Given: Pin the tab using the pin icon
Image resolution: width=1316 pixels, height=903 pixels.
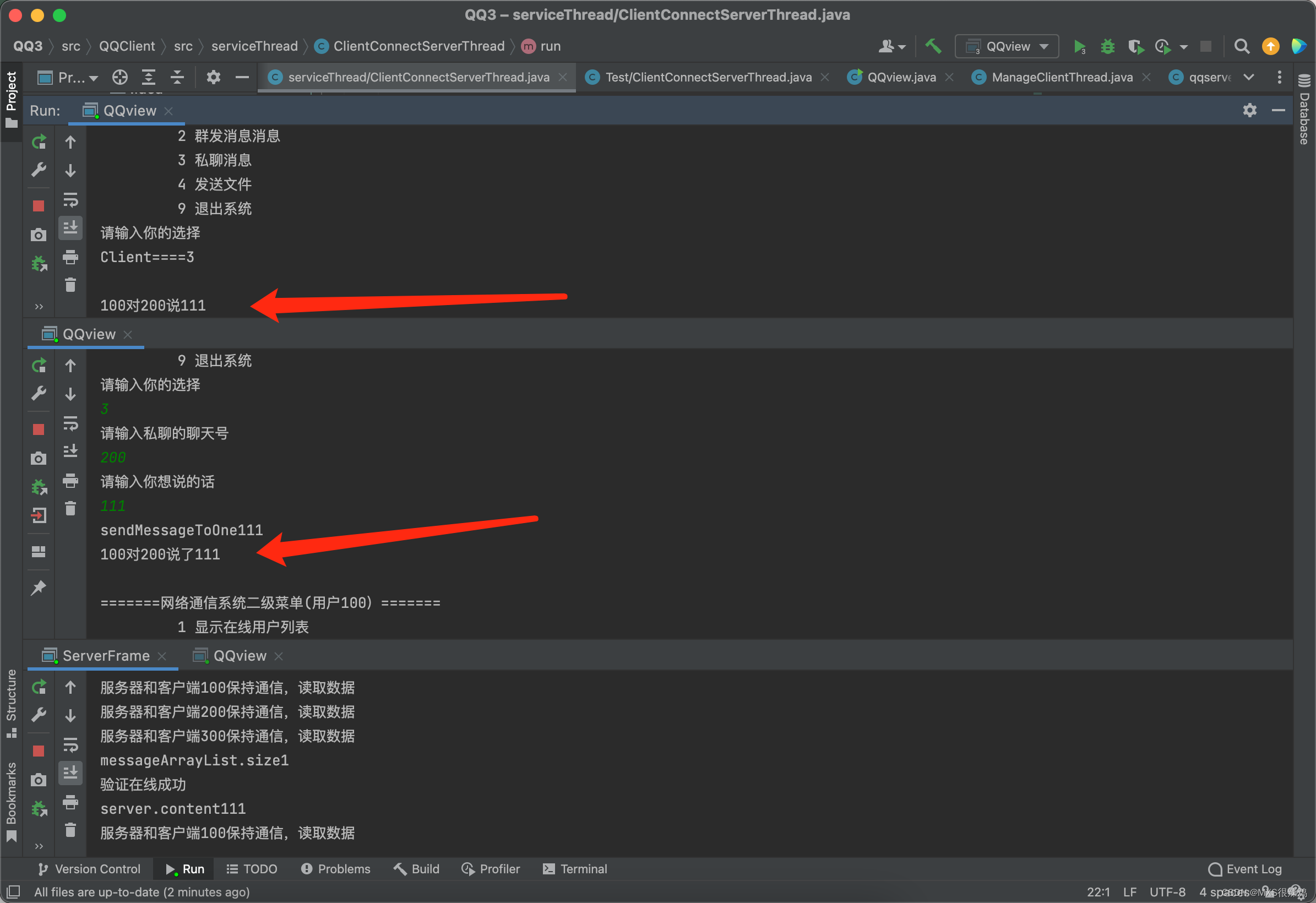Looking at the screenshot, I should click(39, 588).
